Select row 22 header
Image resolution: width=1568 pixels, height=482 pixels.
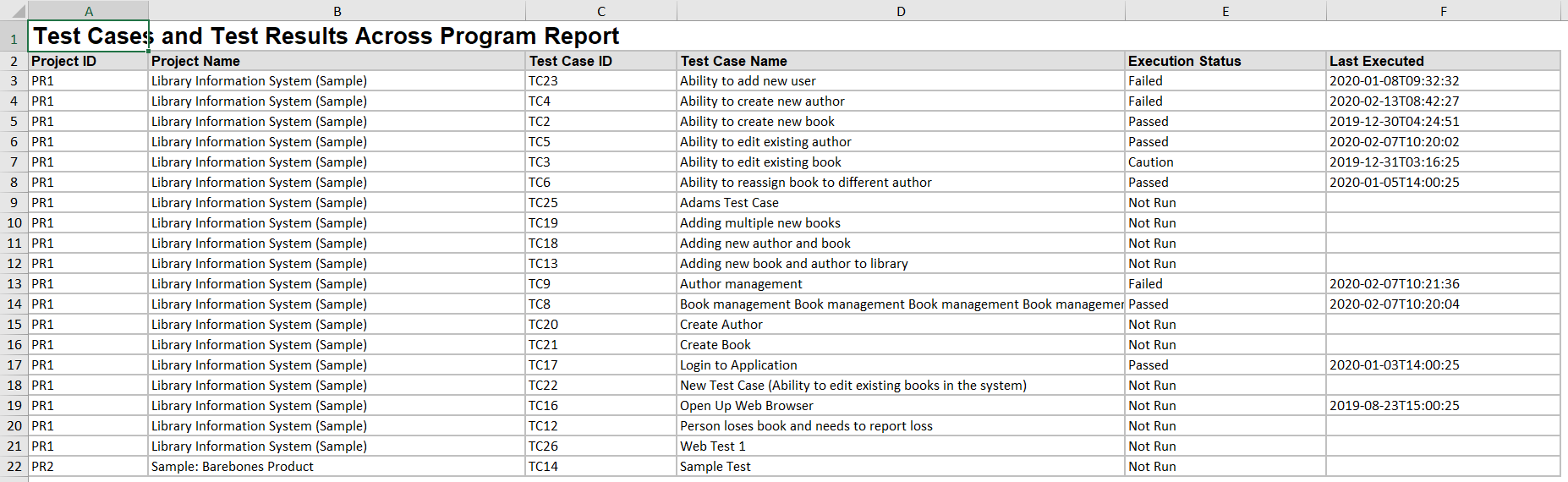[x=14, y=467]
